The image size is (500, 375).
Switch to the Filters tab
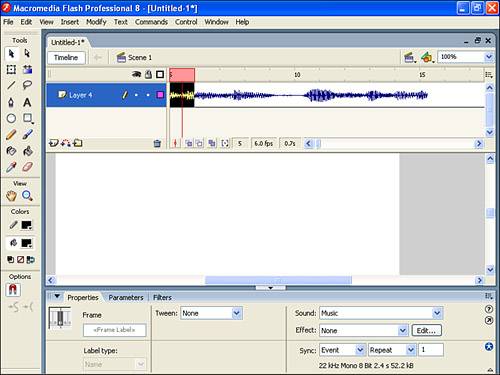(162, 297)
